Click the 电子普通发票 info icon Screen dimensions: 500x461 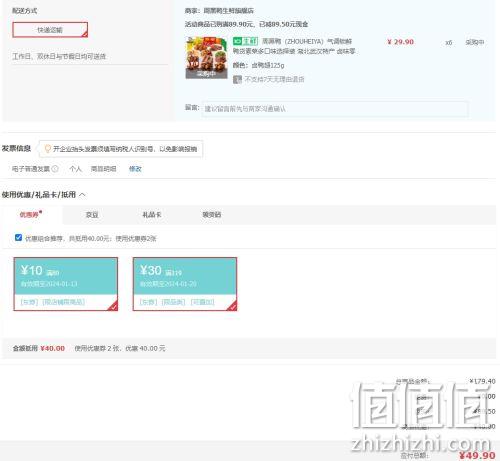pyautogui.click(x=55, y=169)
